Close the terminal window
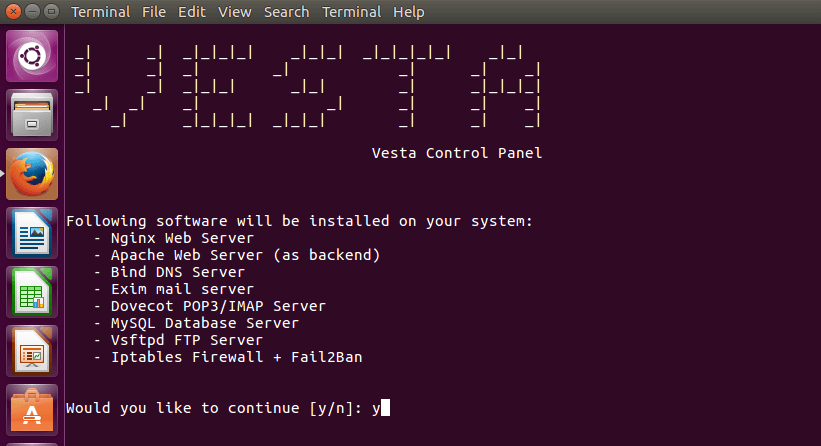The width and height of the screenshot is (821, 446). click(x=14, y=12)
